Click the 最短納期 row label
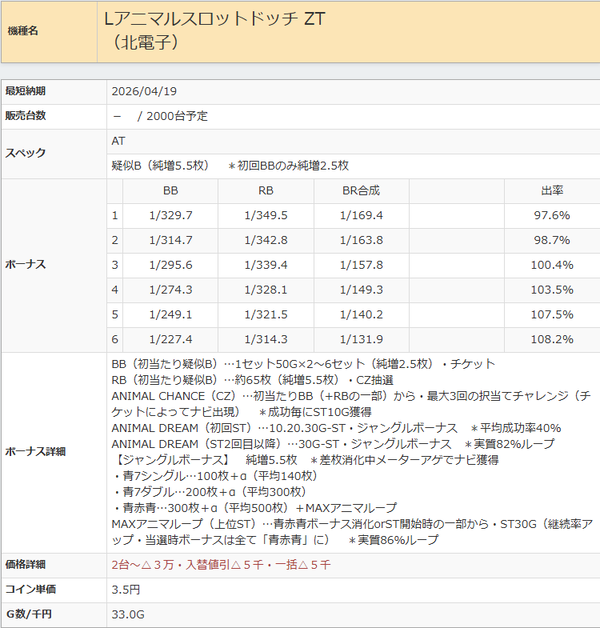The width and height of the screenshot is (600, 628). pyautogui.click(x=25, y=91)
